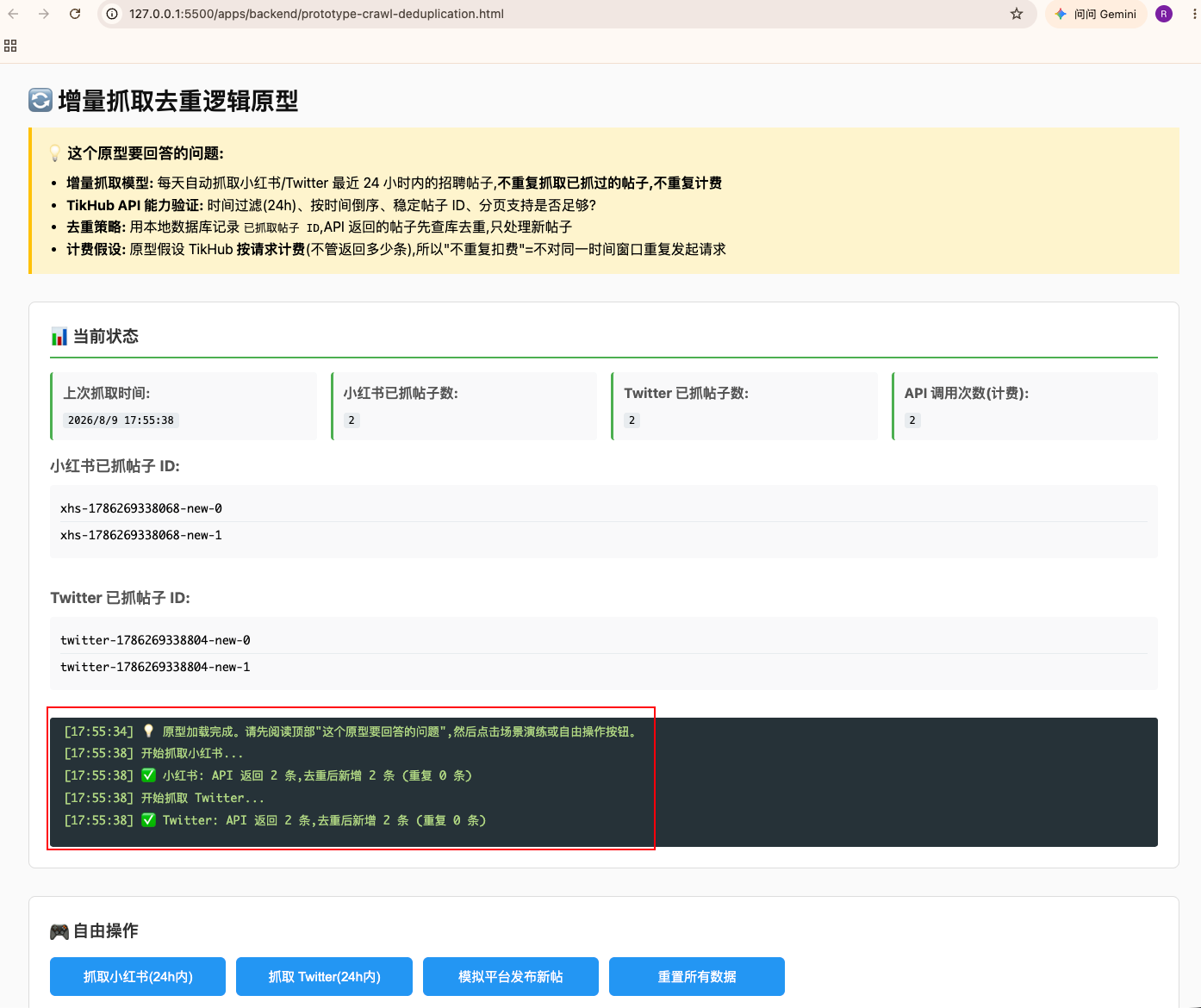
Task: Select the ID xhs-1786269338068-new-0
Action: tap(141, 508)
